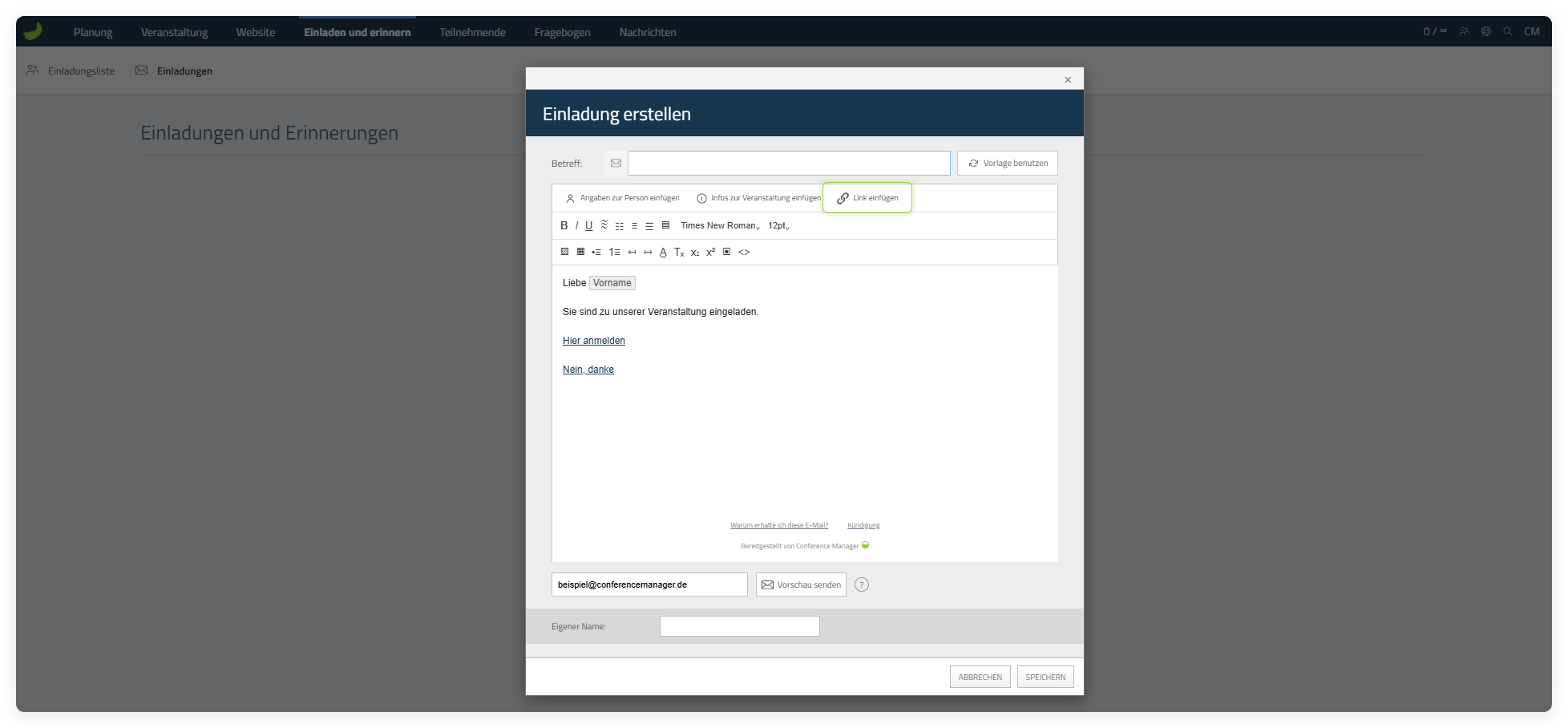Open the Times New Roman font dropdown
Screen dimensions: 1568x728
pyautogui.click(x=720, y=225)
